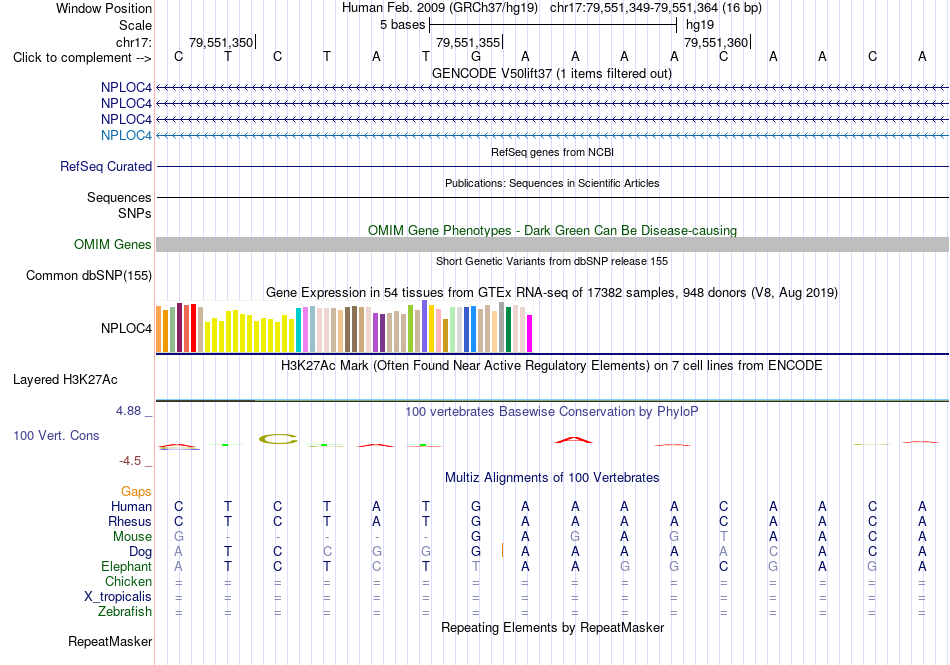Open the GTEx 'Gene Expression in 54 tissues' title
The image size is (950, 665).
tap(552, 293)
